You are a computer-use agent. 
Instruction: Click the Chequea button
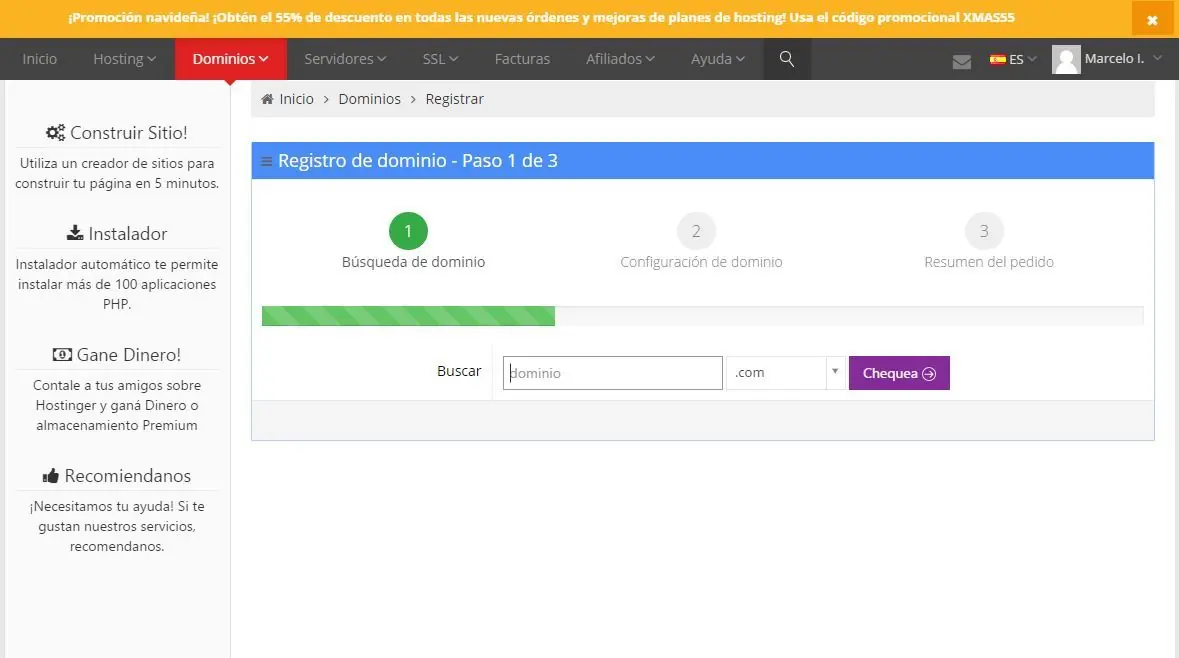899,373
